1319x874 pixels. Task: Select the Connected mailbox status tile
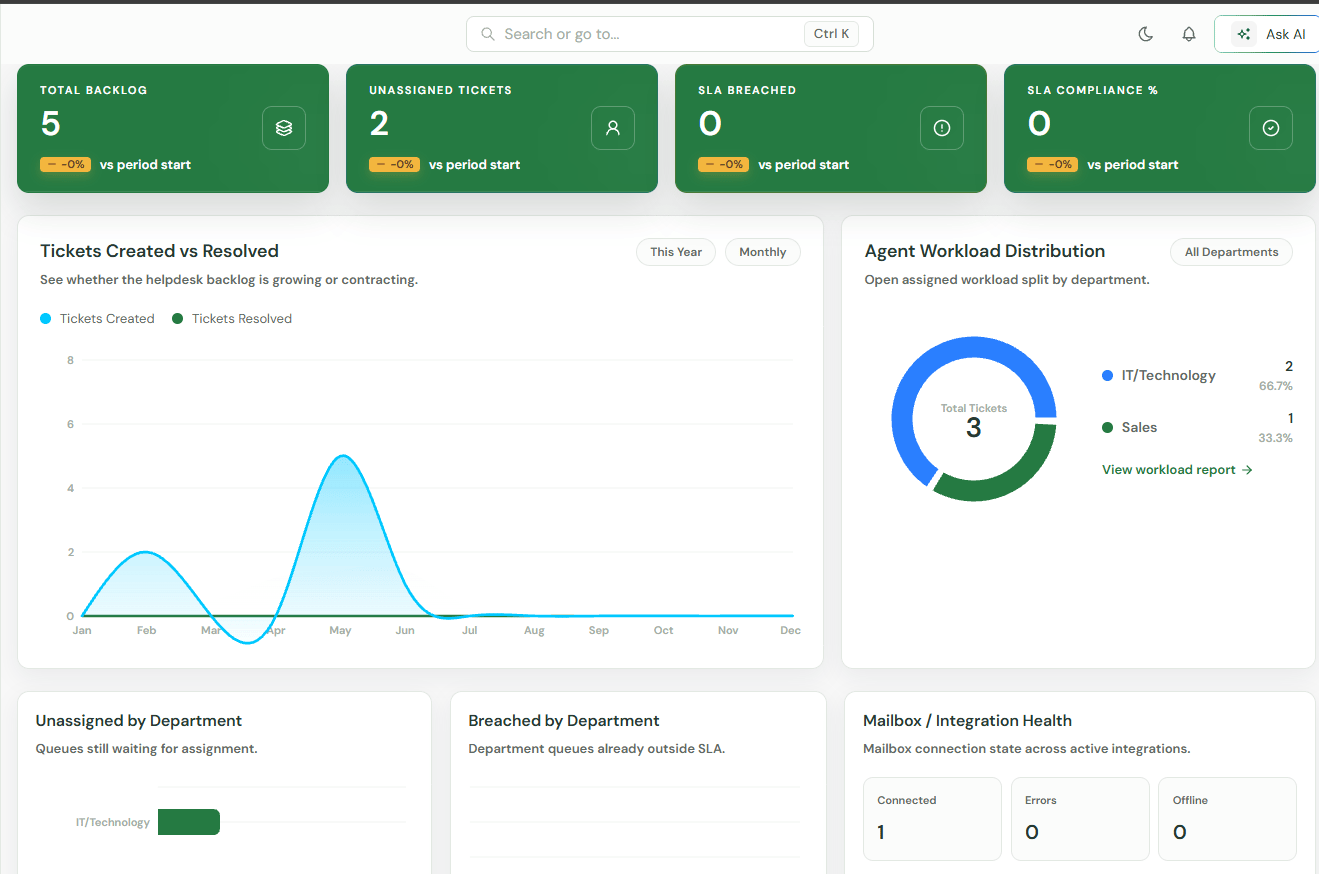pyautogui.click(x=932, y=819)
